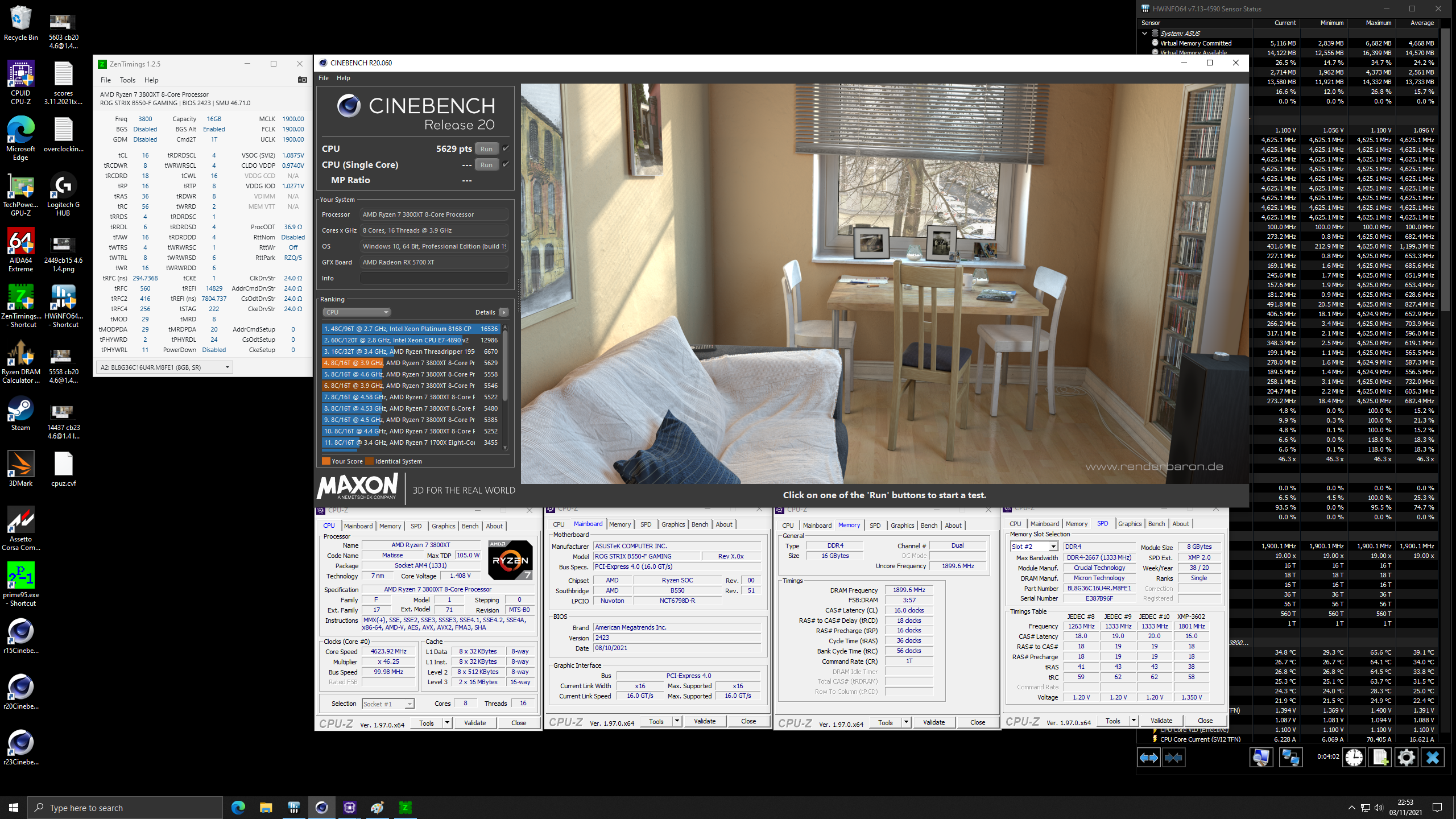This screenshot has height=819, width=1456.
Task: Toggle CPU test checkmark in Cinebench
Action: click(x=506, y=148)
